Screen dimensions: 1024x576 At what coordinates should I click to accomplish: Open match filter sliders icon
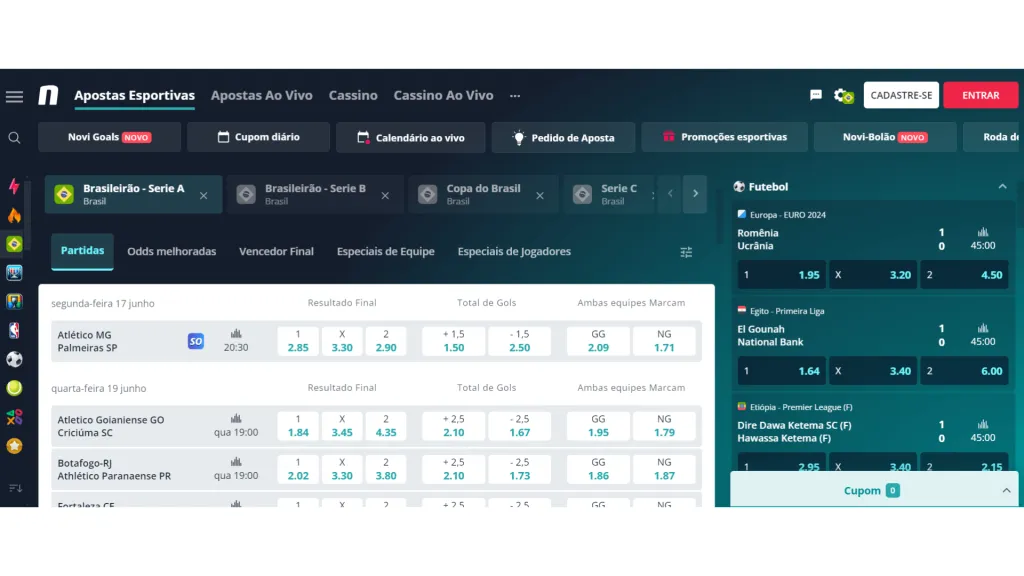click(686, 252)
